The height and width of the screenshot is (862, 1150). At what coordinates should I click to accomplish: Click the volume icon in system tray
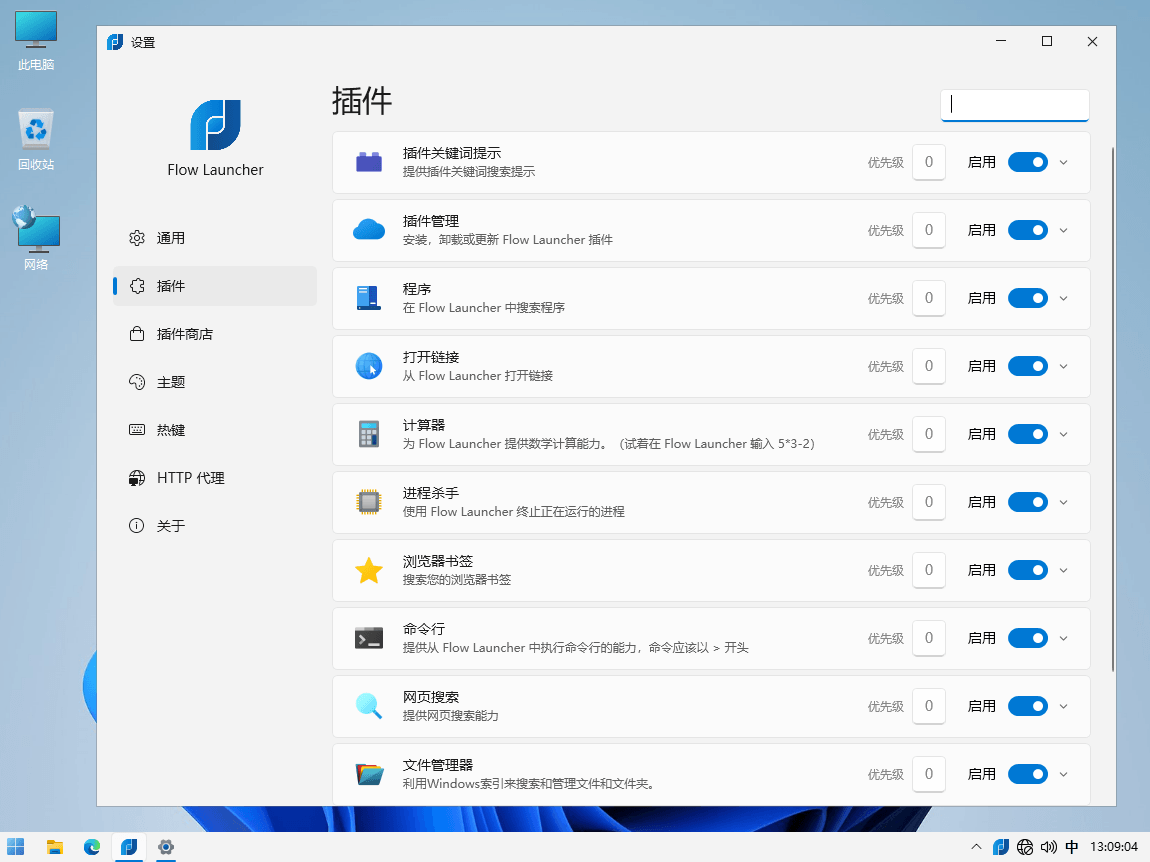click(1049, 847)
